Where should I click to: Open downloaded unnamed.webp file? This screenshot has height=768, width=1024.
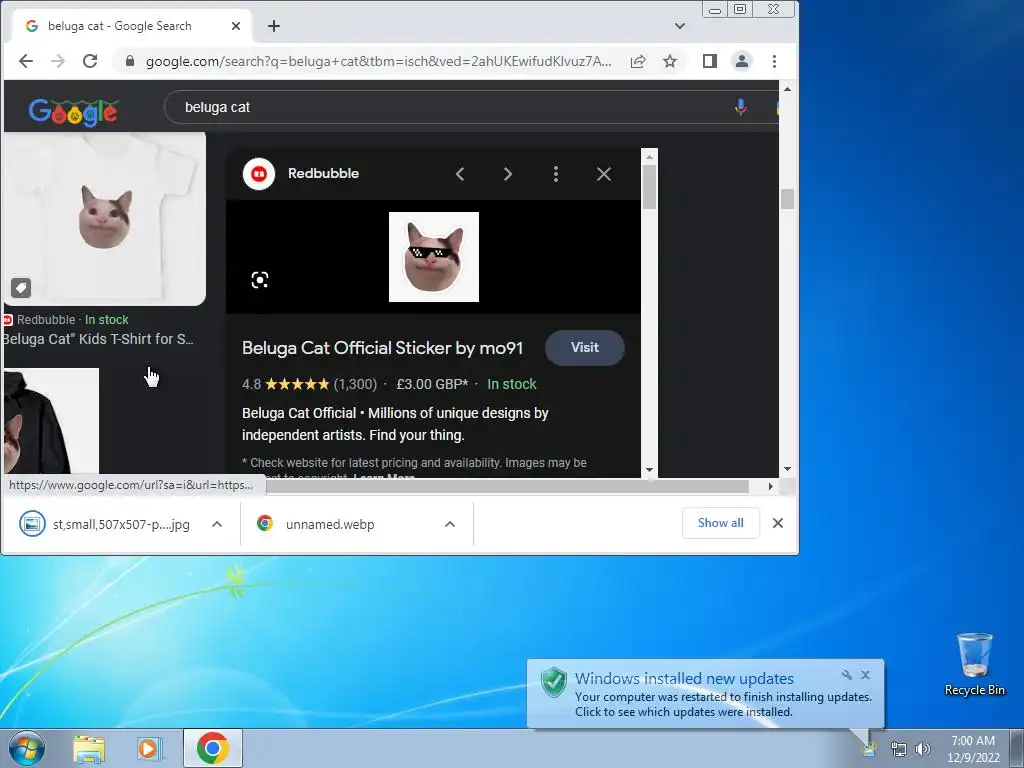coord(317,524)
